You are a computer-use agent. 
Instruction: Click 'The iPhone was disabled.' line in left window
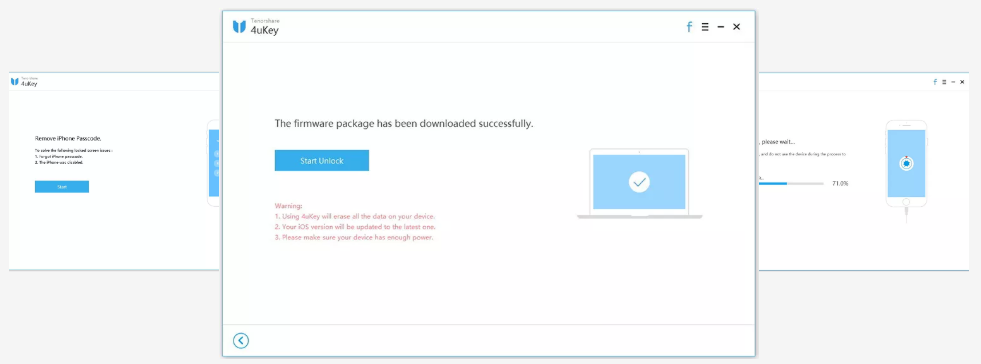coord(59,162)
